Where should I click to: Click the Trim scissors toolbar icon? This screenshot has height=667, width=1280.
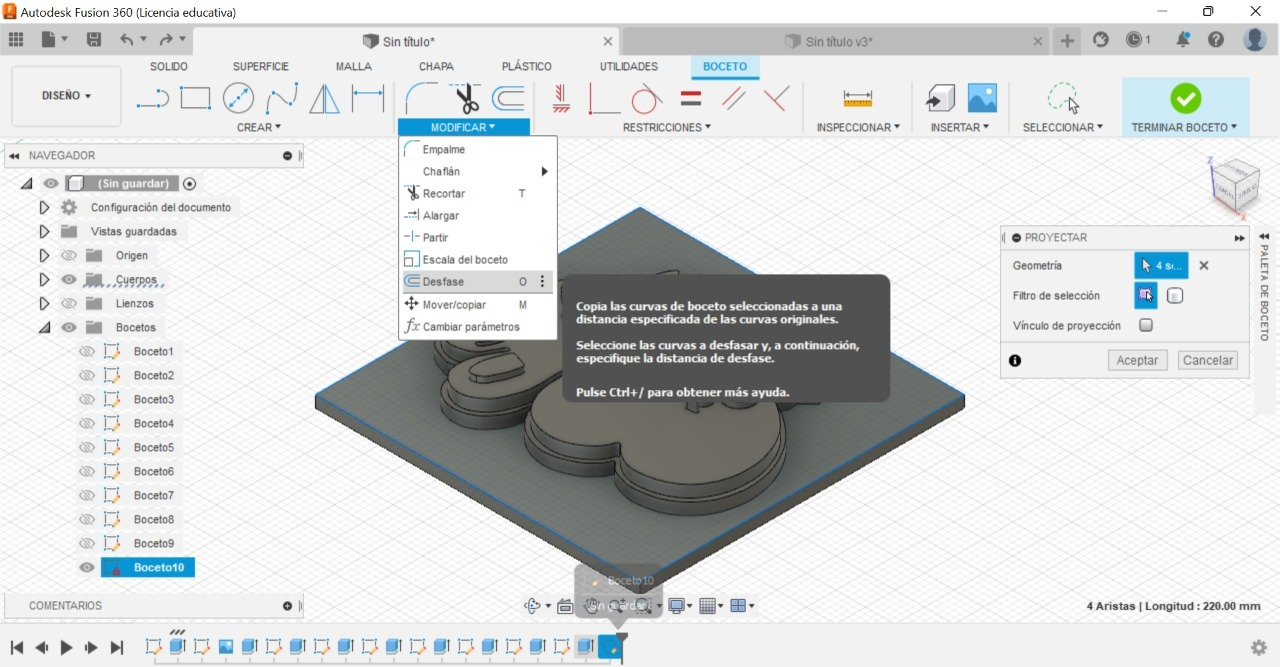(466, 98)
